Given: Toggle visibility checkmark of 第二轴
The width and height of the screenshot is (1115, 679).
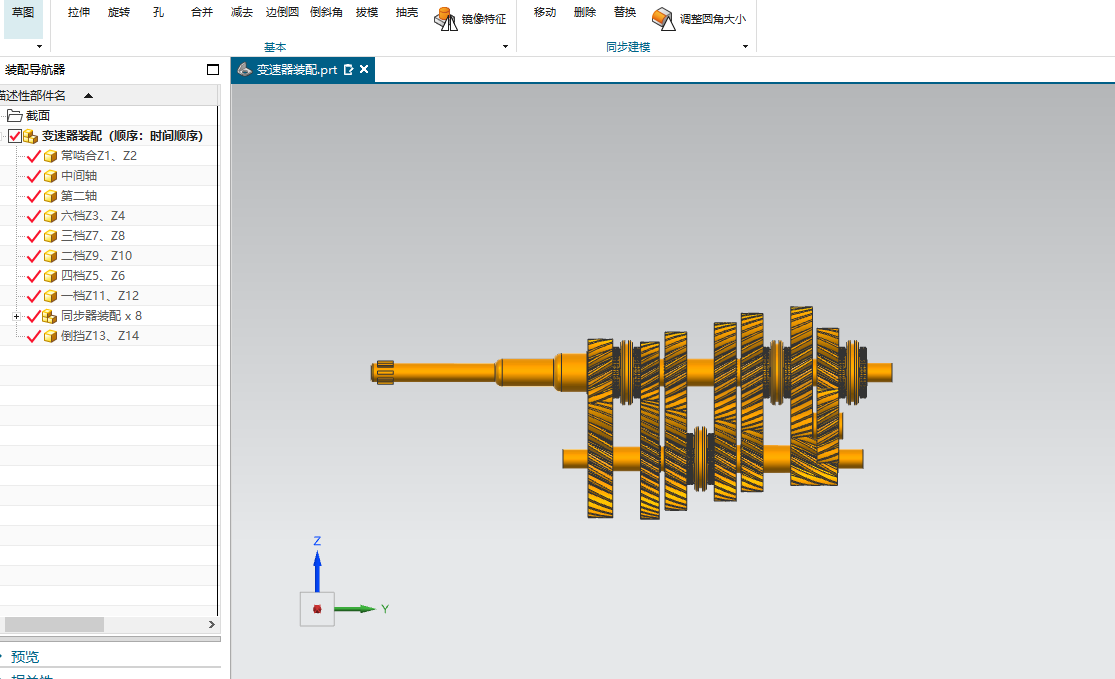Looking at the screenshot, I should click(x=33, y=196).
